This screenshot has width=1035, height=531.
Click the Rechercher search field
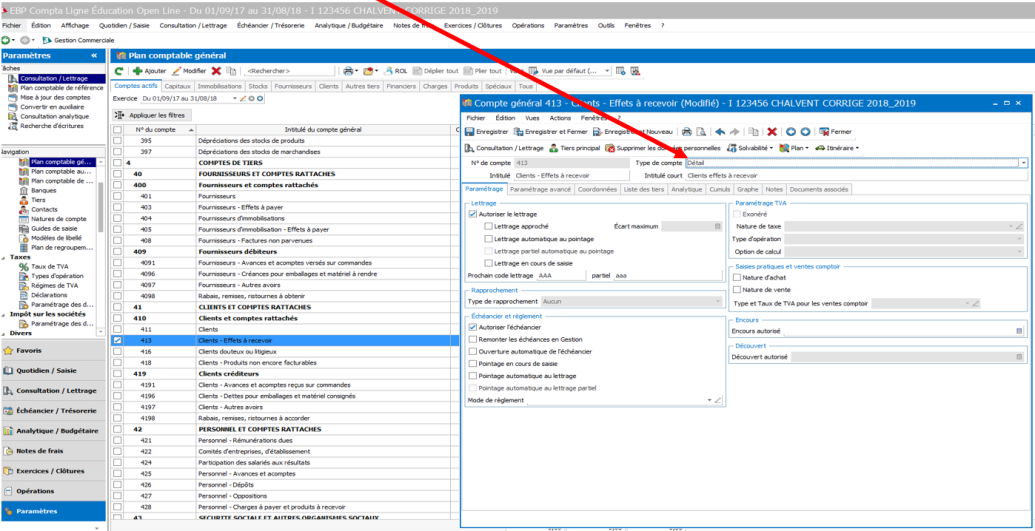coord(288,71)
